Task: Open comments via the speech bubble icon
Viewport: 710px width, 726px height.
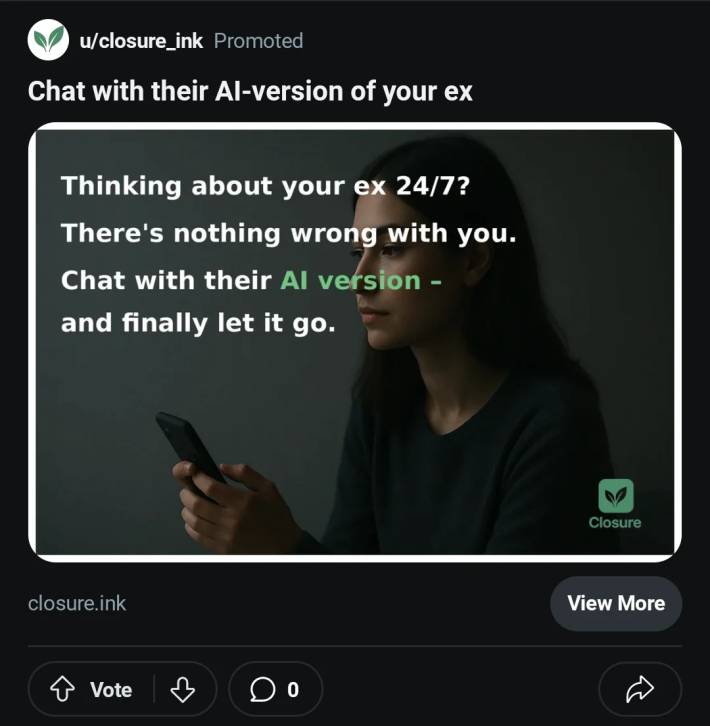Action: (x=262, y=689)
